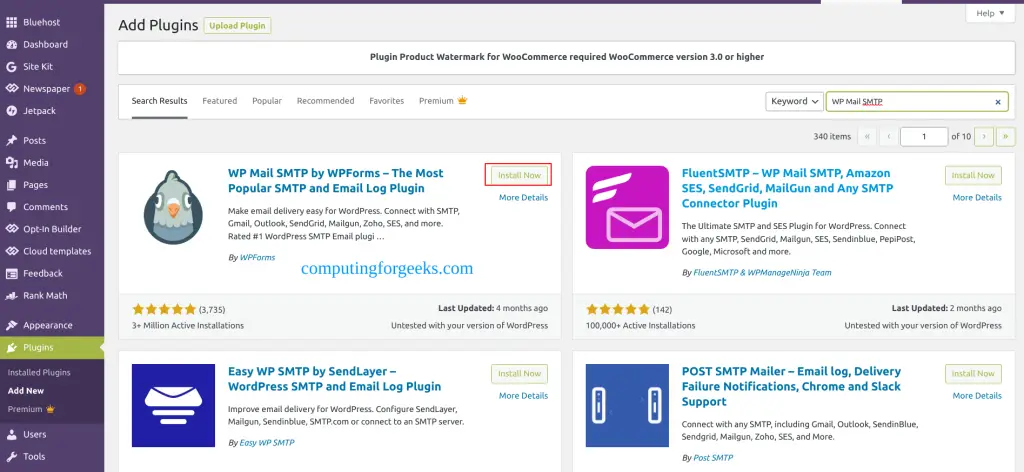Viewport: 1024px width, 472px height.
Task: Open the Post SMTP author link
Action: click(713, 458)
